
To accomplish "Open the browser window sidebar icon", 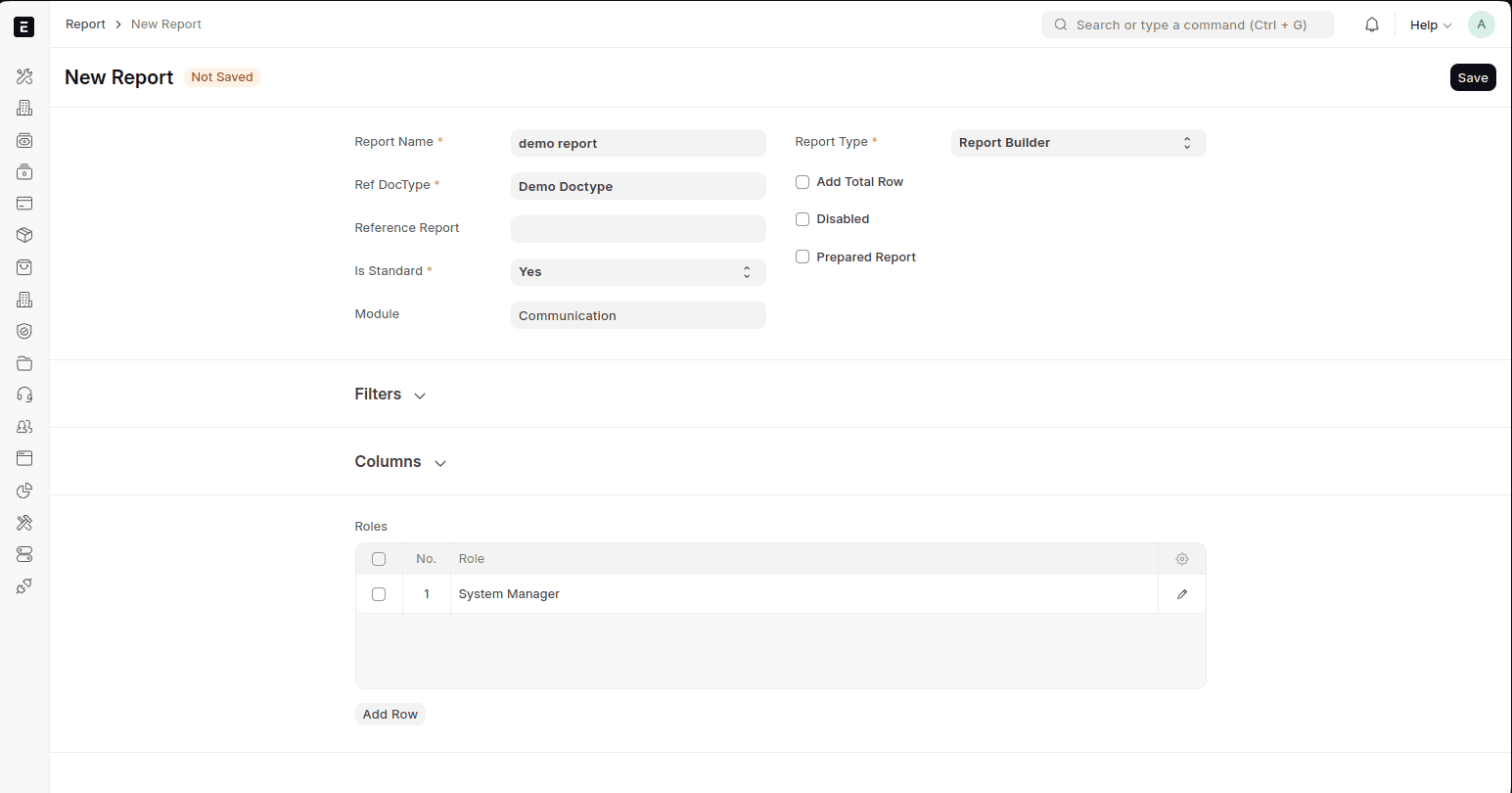I will tap(24, 458).
